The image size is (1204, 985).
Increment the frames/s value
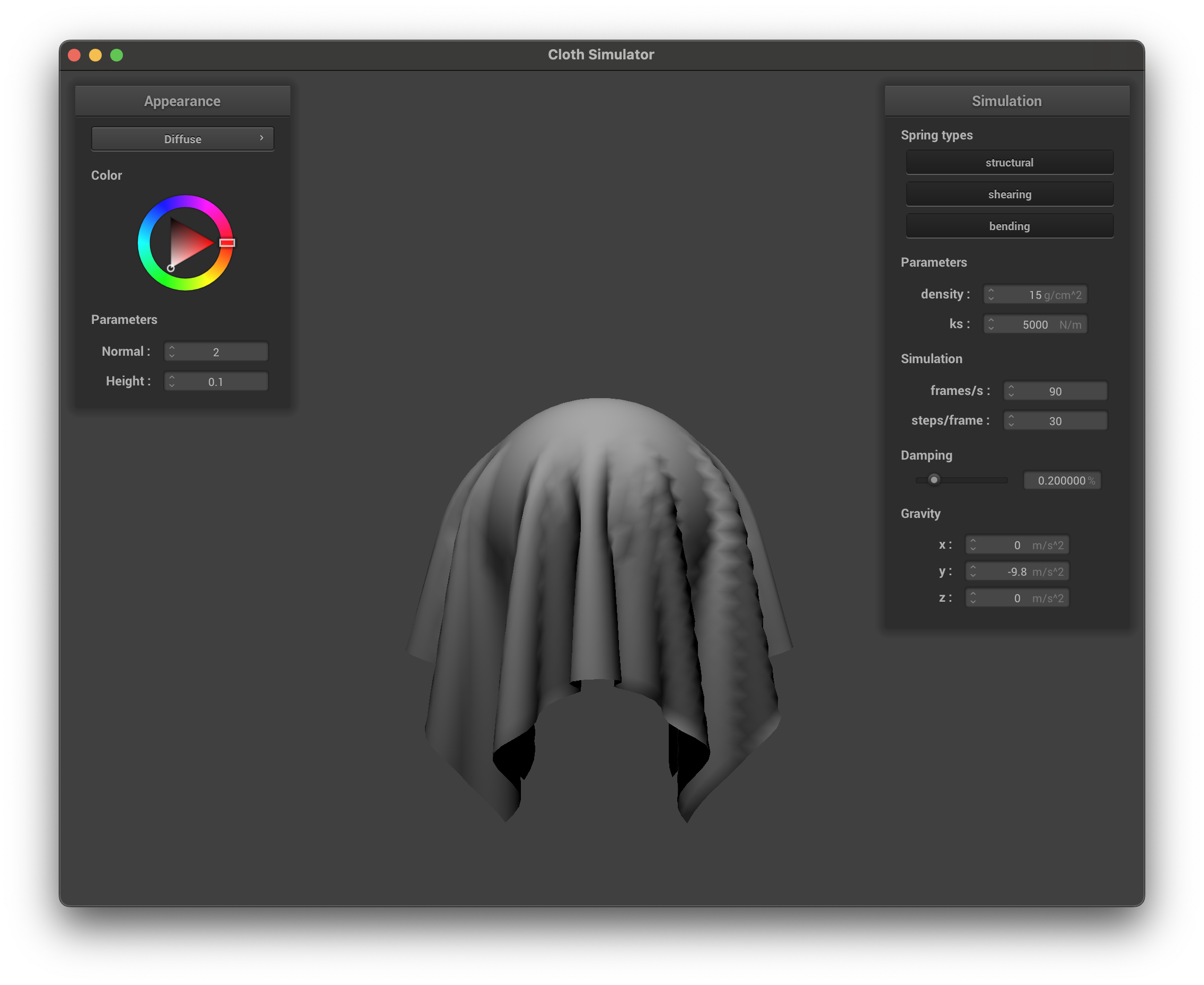click(x=1012, y=387)
